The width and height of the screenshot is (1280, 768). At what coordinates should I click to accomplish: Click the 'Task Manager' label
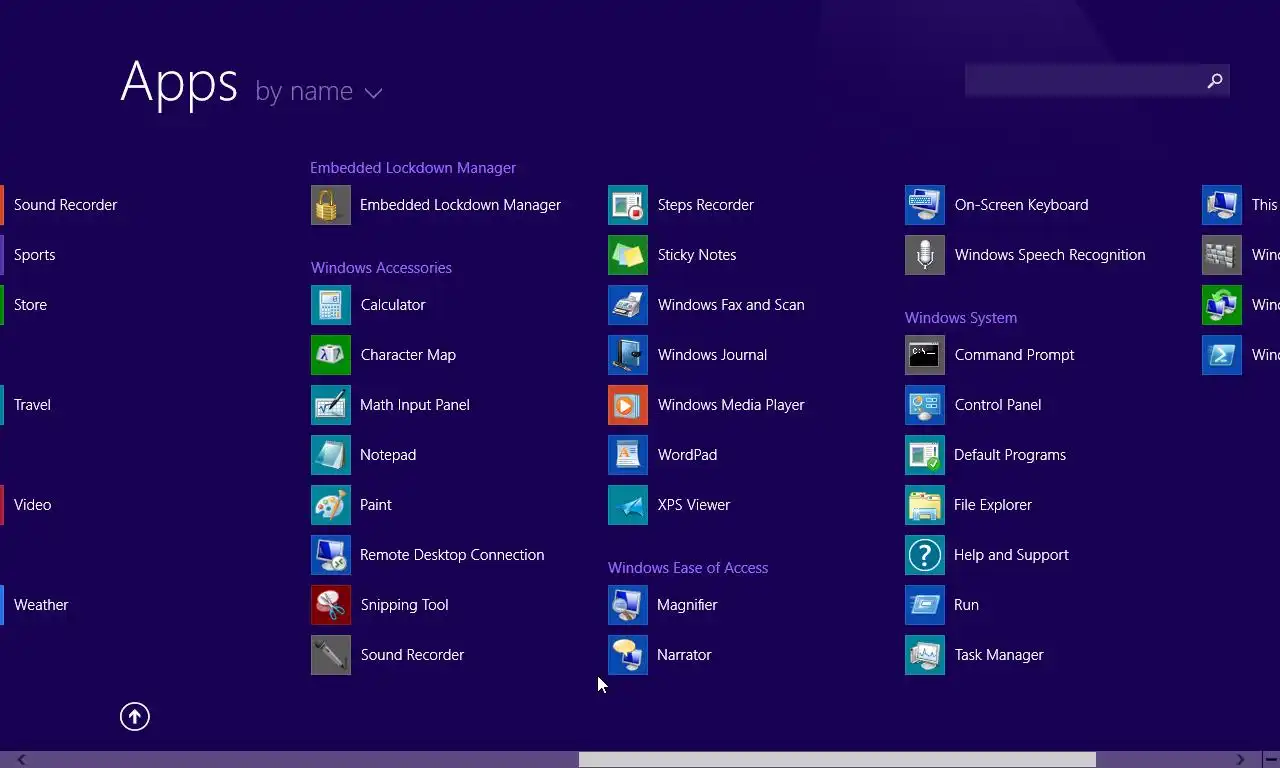click(x=999, y=655)
